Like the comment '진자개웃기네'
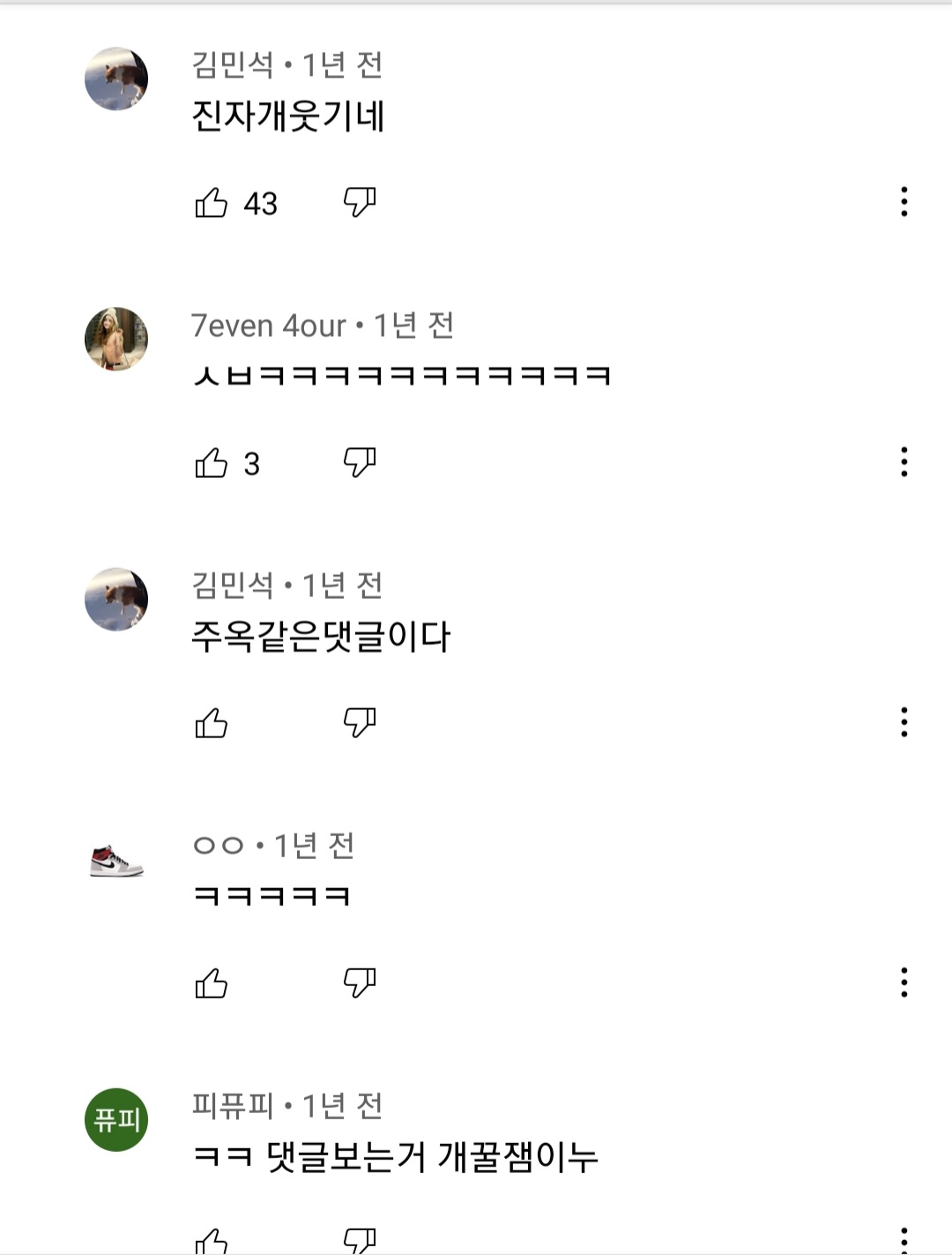 point(212,203)
